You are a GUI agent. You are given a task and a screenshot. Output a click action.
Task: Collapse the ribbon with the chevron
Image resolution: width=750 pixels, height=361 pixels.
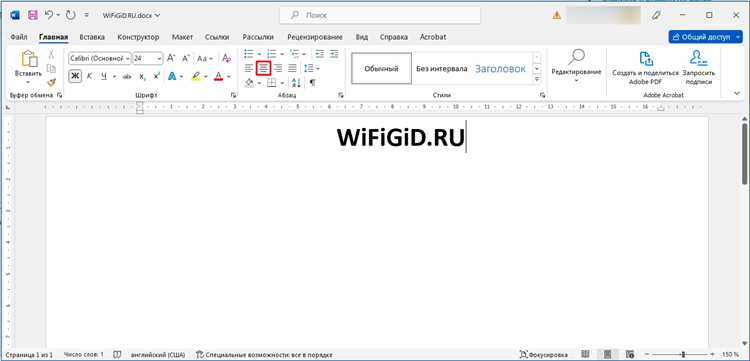pos(737,94)
